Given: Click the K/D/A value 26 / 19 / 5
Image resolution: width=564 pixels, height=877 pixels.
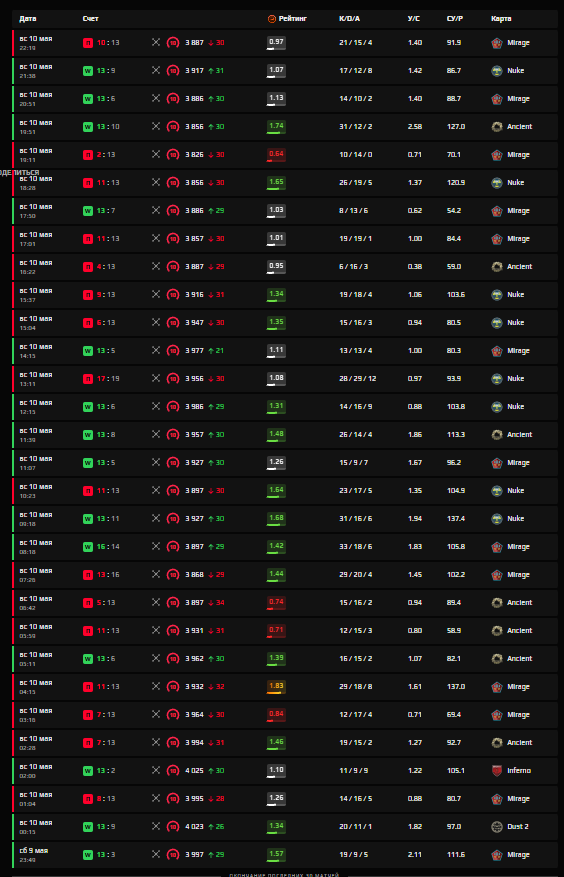Looking at the screenshot, I should coord(355,182).
